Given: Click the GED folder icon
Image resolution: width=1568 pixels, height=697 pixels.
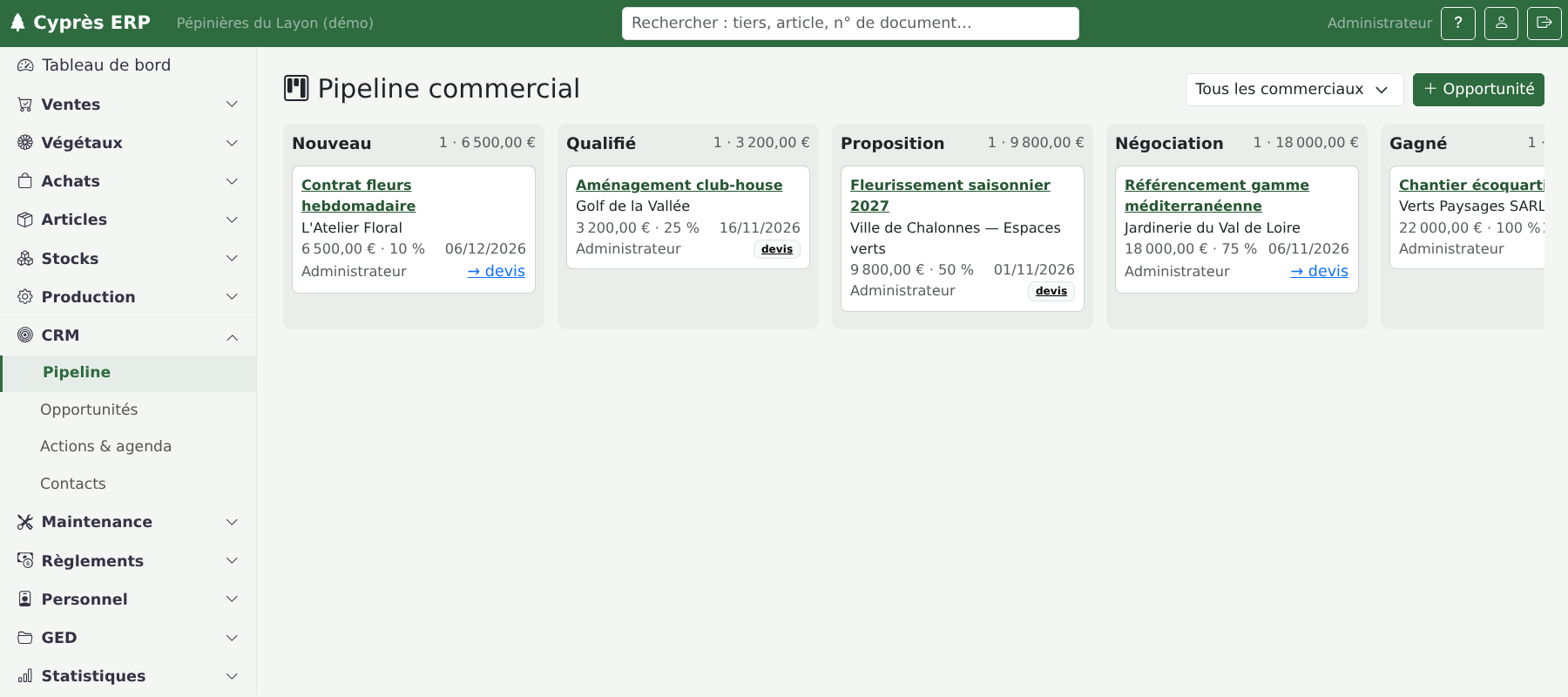Looking at the screenshot, I should [25, 638].
